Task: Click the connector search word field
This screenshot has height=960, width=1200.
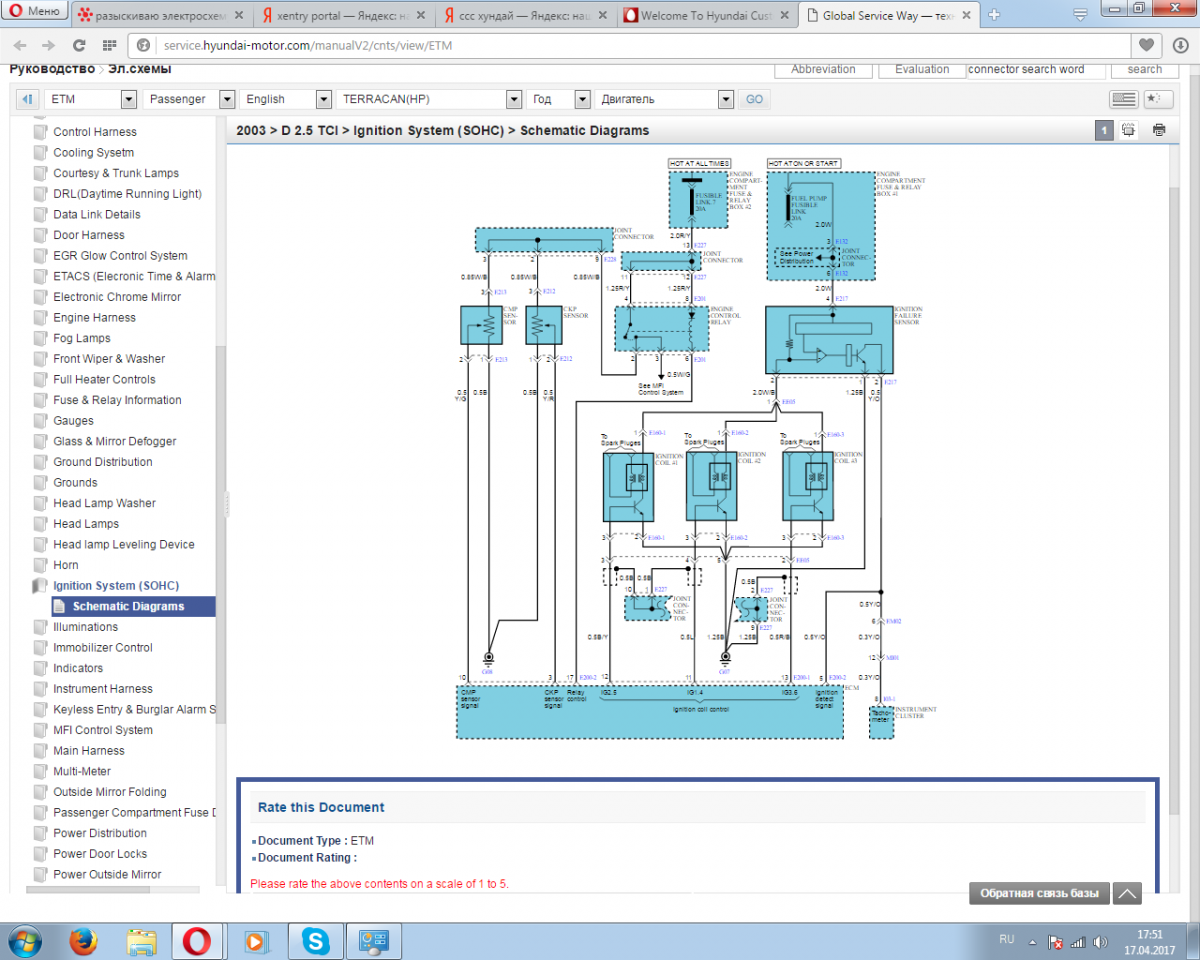Action: [1038, 69]
